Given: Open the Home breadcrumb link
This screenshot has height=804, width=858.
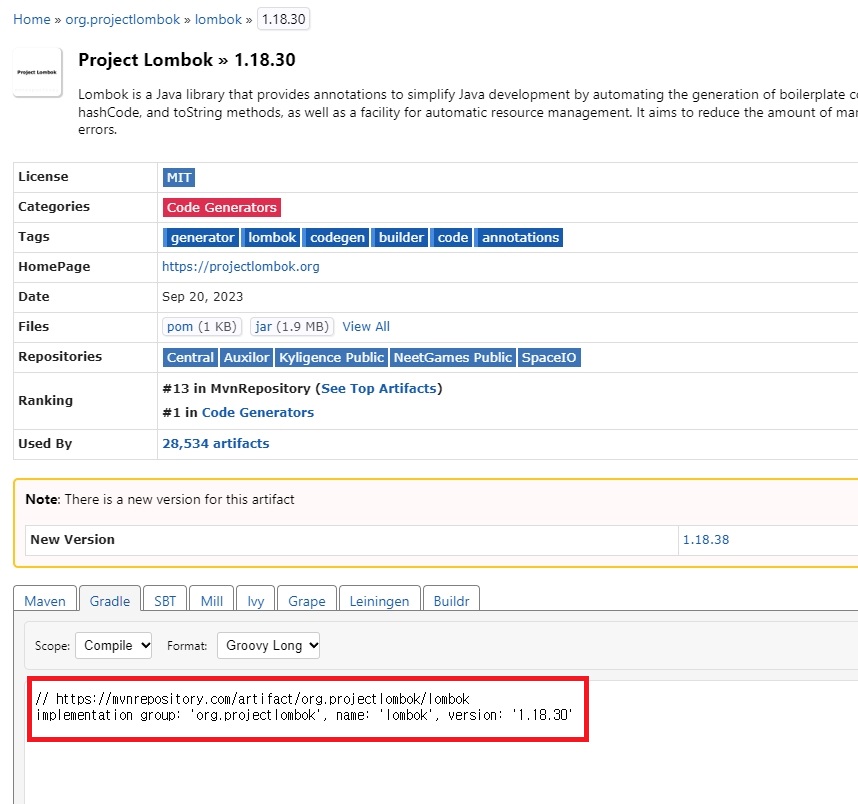Looking at the screenshot, I should (32, 19).
